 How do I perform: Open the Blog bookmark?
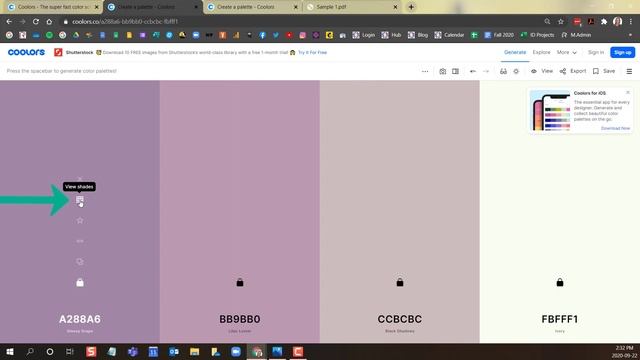coord(418,35)
